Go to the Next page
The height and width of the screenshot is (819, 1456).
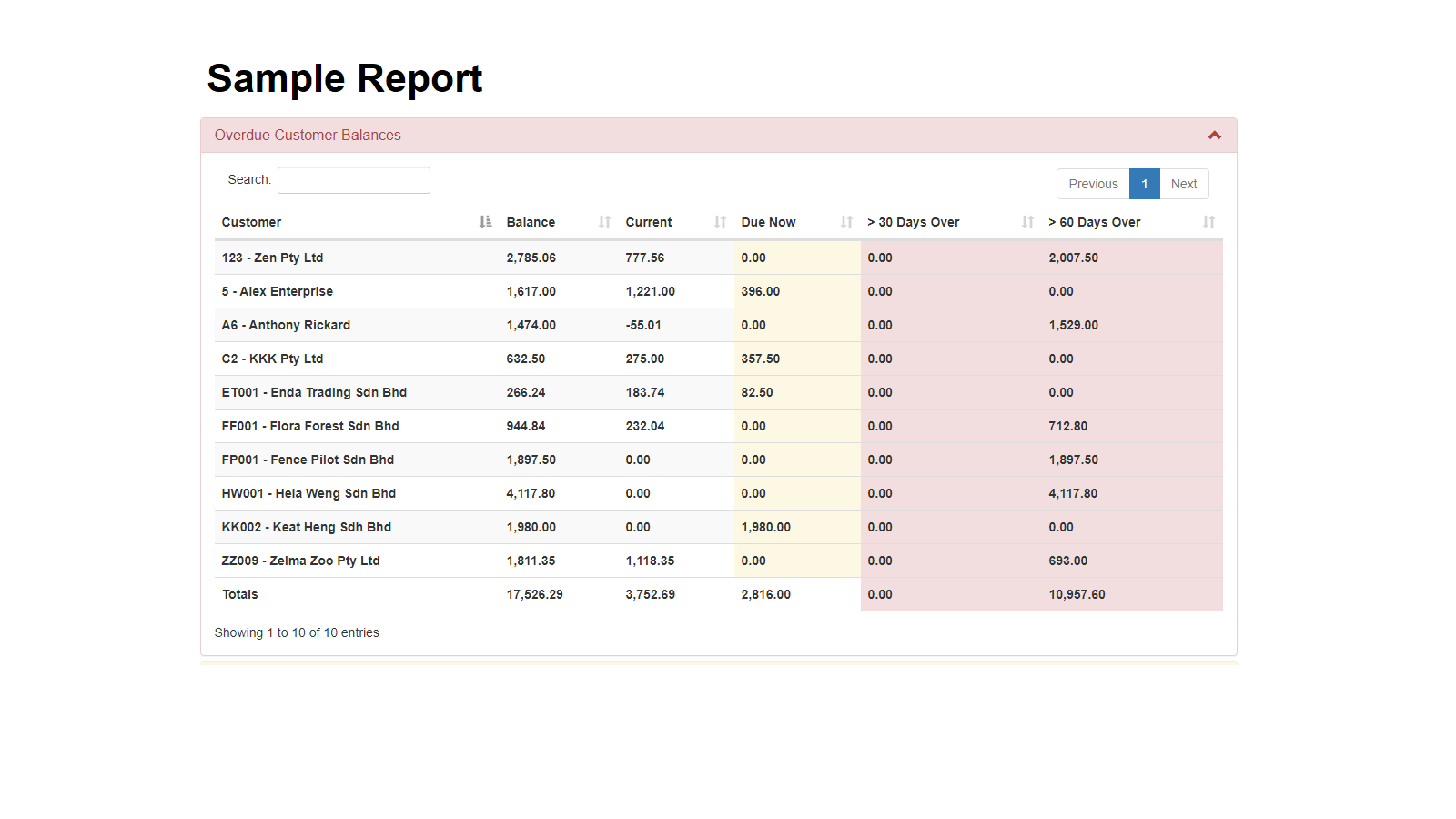point(1183,184)
